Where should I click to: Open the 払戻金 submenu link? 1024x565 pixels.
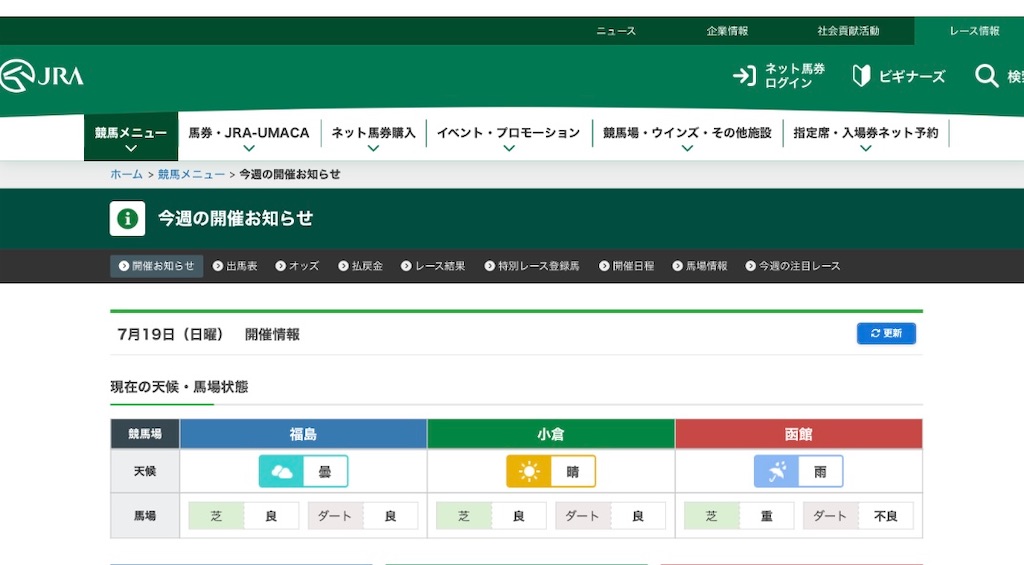tap(367, 266)
